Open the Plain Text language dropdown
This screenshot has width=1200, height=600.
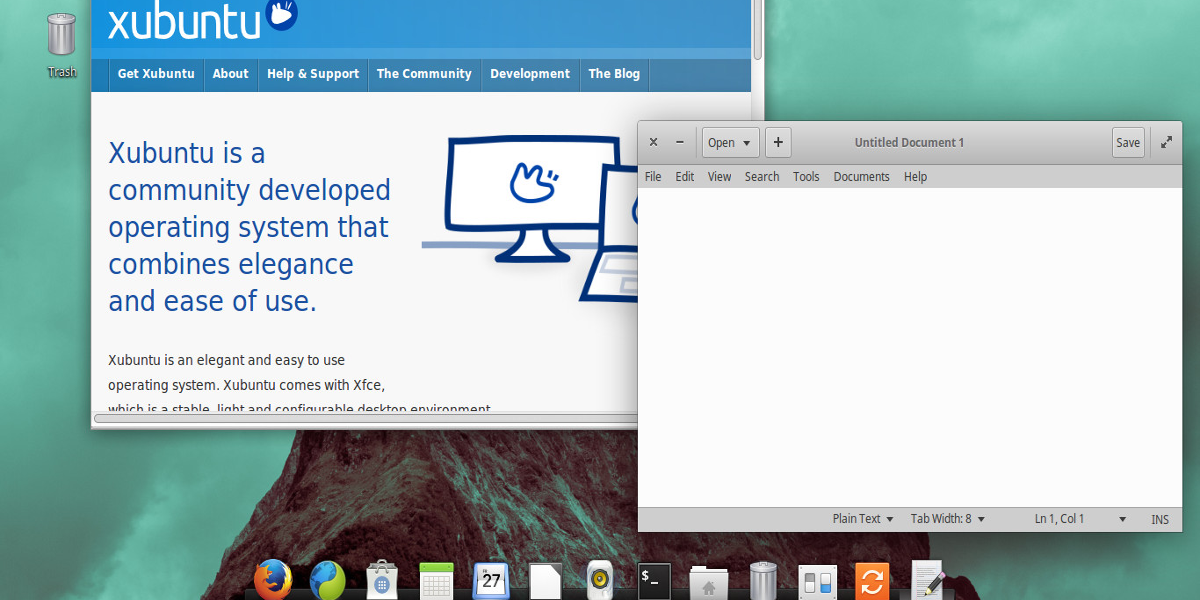pos(863,519)
